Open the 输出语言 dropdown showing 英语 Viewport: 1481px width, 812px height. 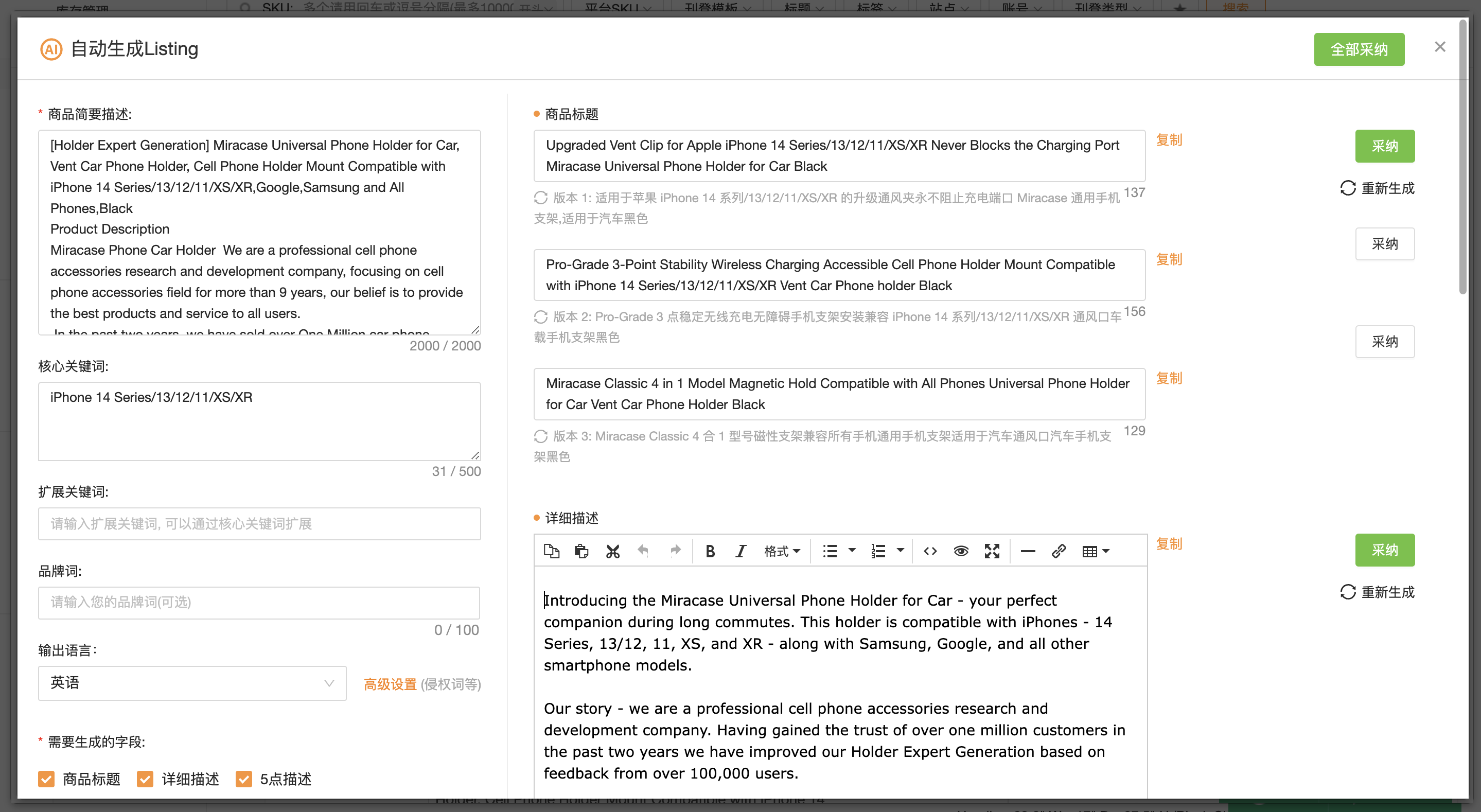click(192, 683)
